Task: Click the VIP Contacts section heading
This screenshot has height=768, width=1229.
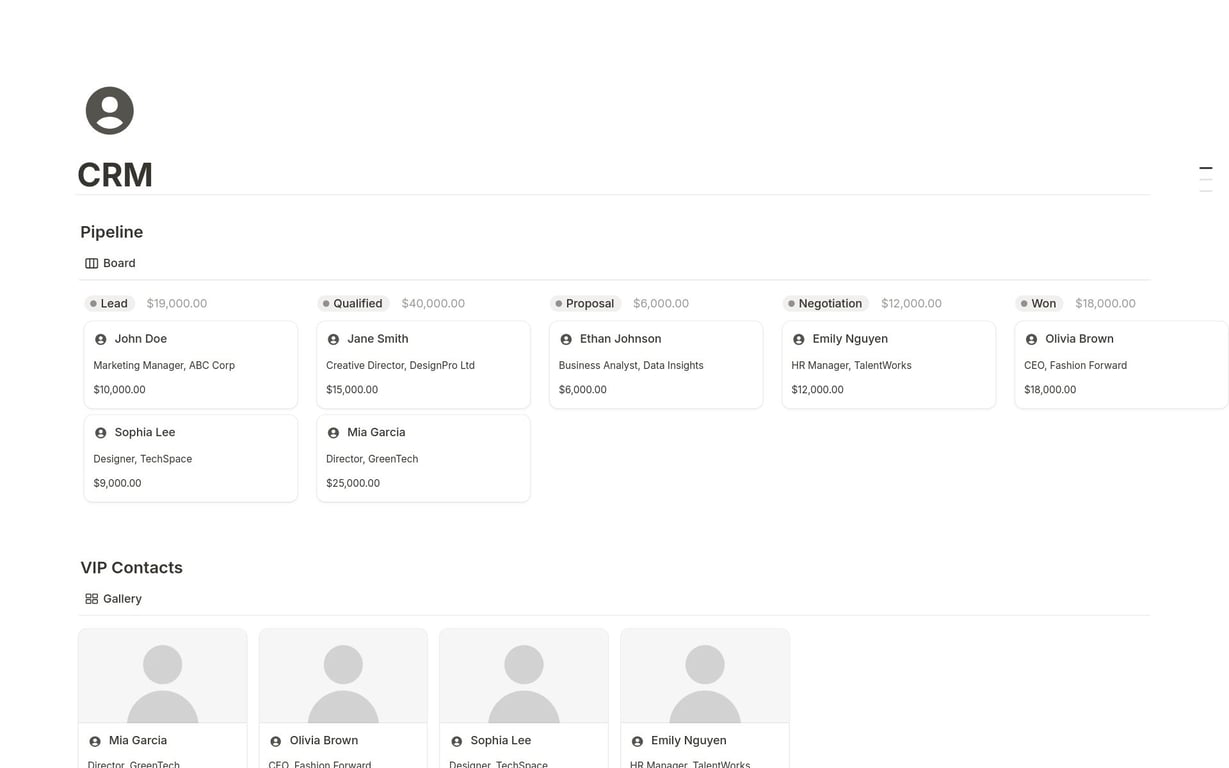Action: [132, 568]
